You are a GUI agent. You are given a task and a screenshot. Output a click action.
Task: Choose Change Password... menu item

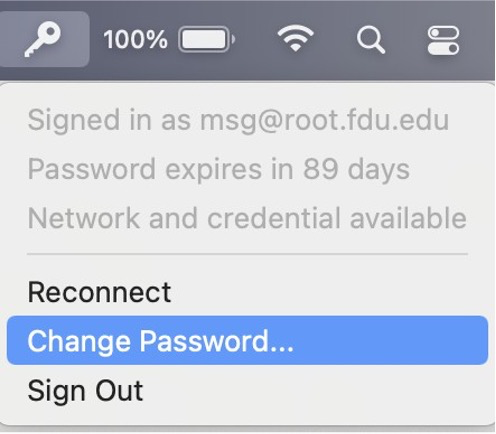pos(247,340)
